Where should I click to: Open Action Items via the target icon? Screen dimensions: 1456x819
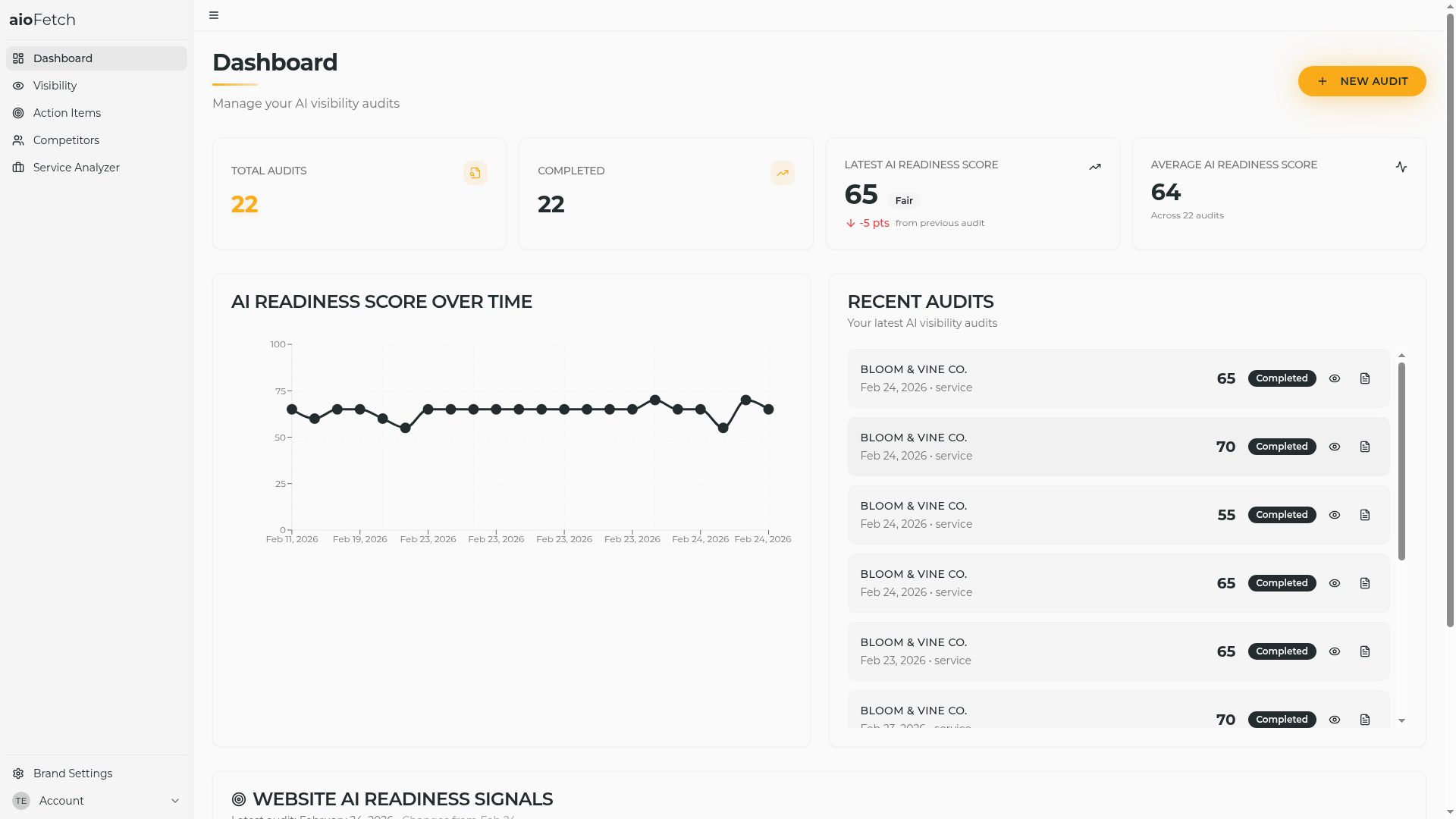click(x=19, y=112)
